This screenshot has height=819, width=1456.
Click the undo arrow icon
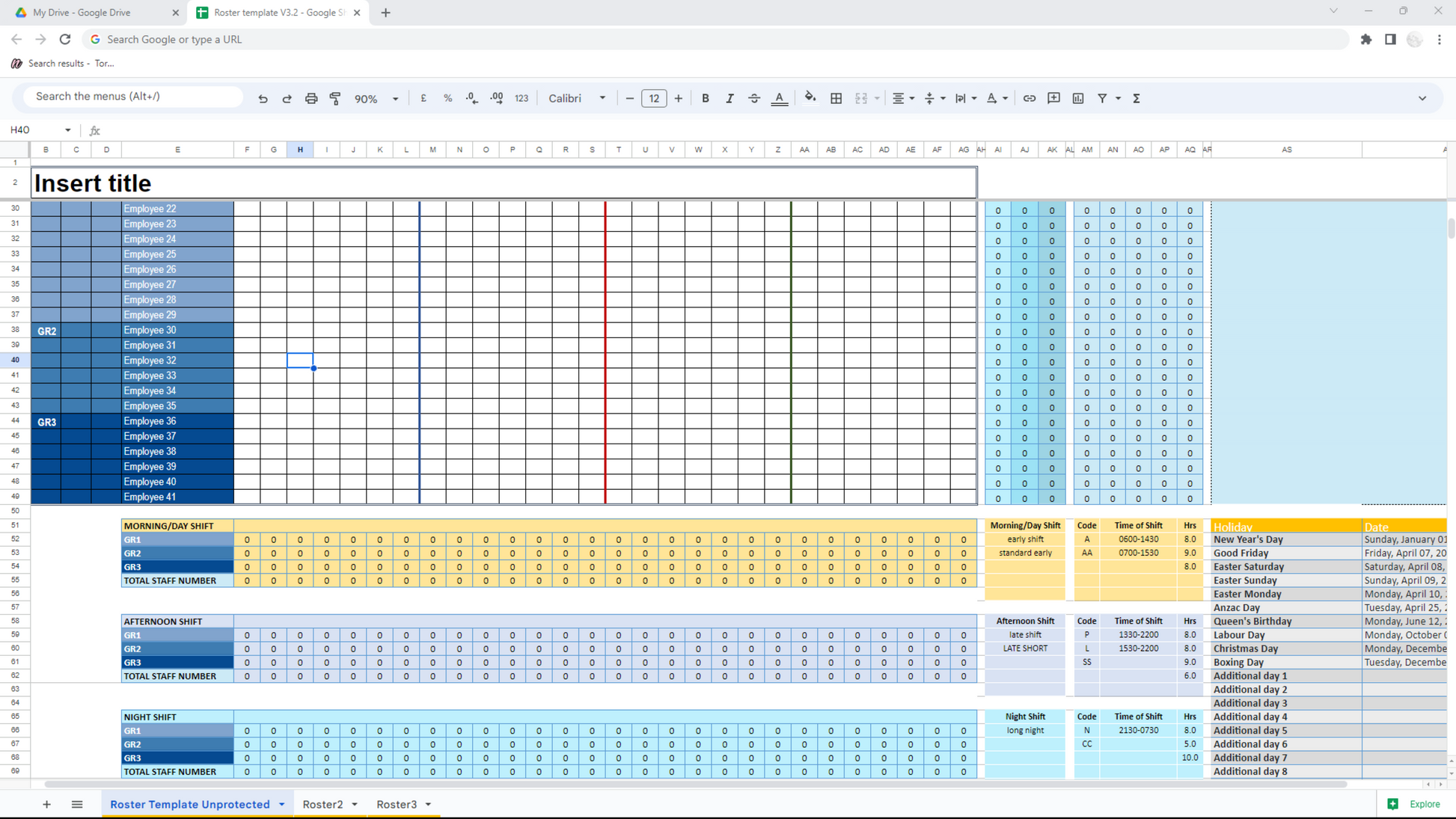(x=263, y=99)
